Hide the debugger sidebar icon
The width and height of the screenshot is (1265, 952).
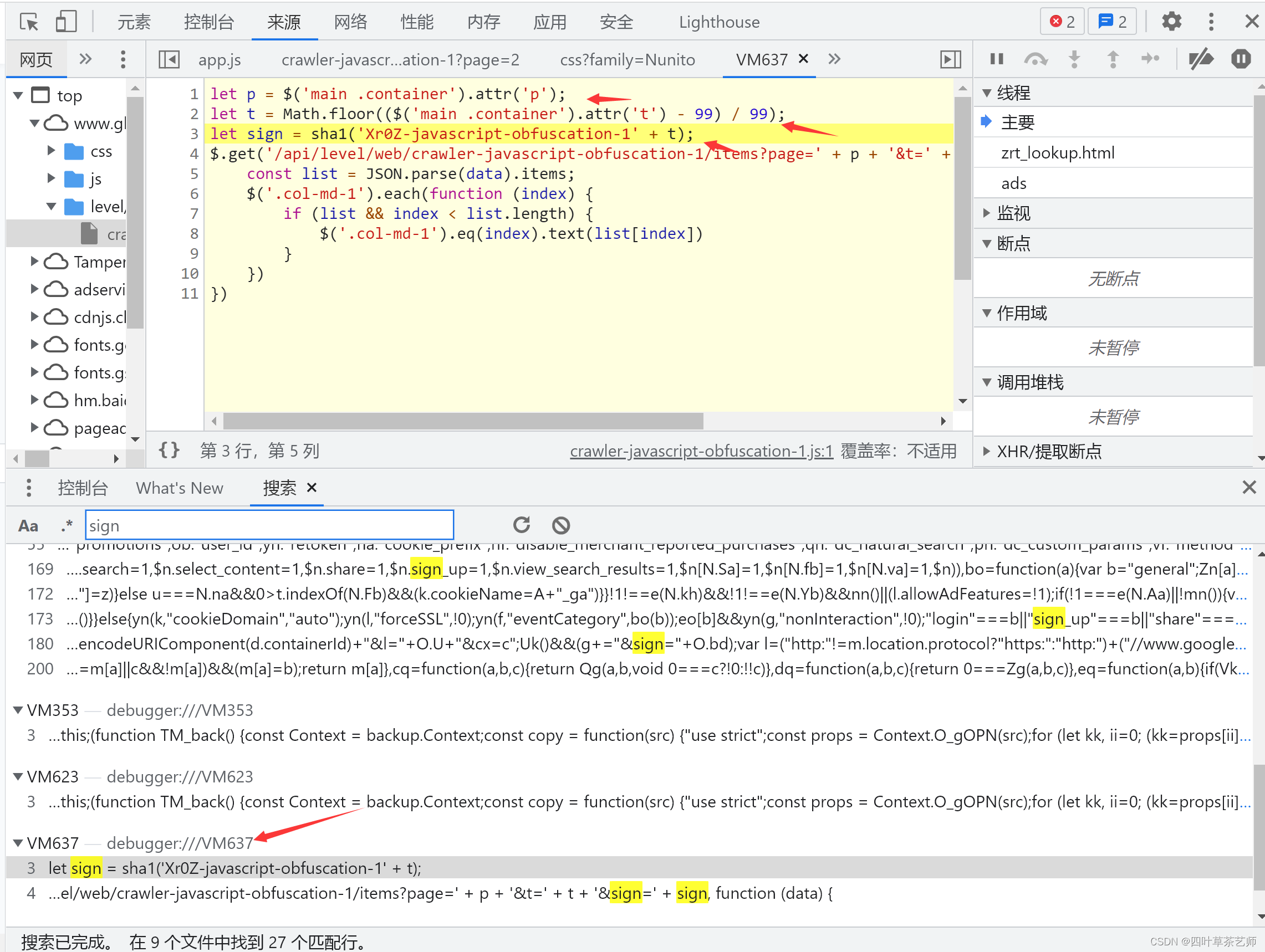(950, 59)
